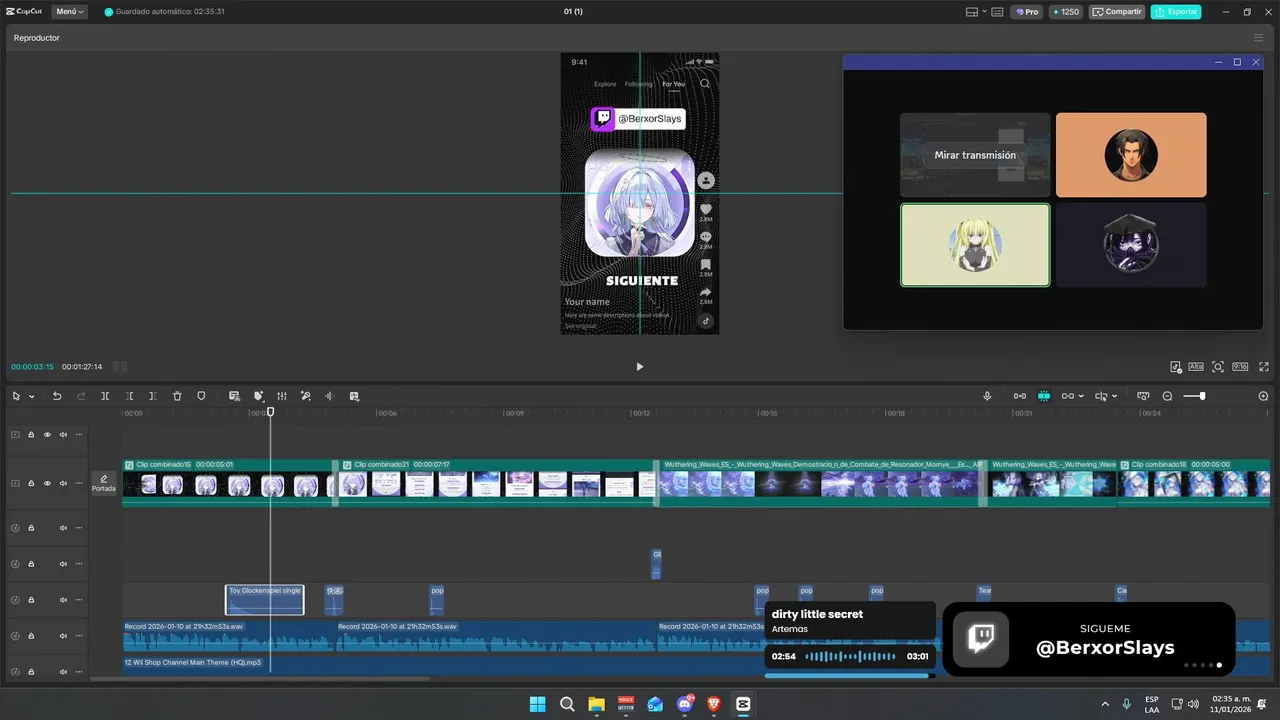Click the taskbar search magnifier
This screenshot has width=1280, height=720.
point(567,704)
